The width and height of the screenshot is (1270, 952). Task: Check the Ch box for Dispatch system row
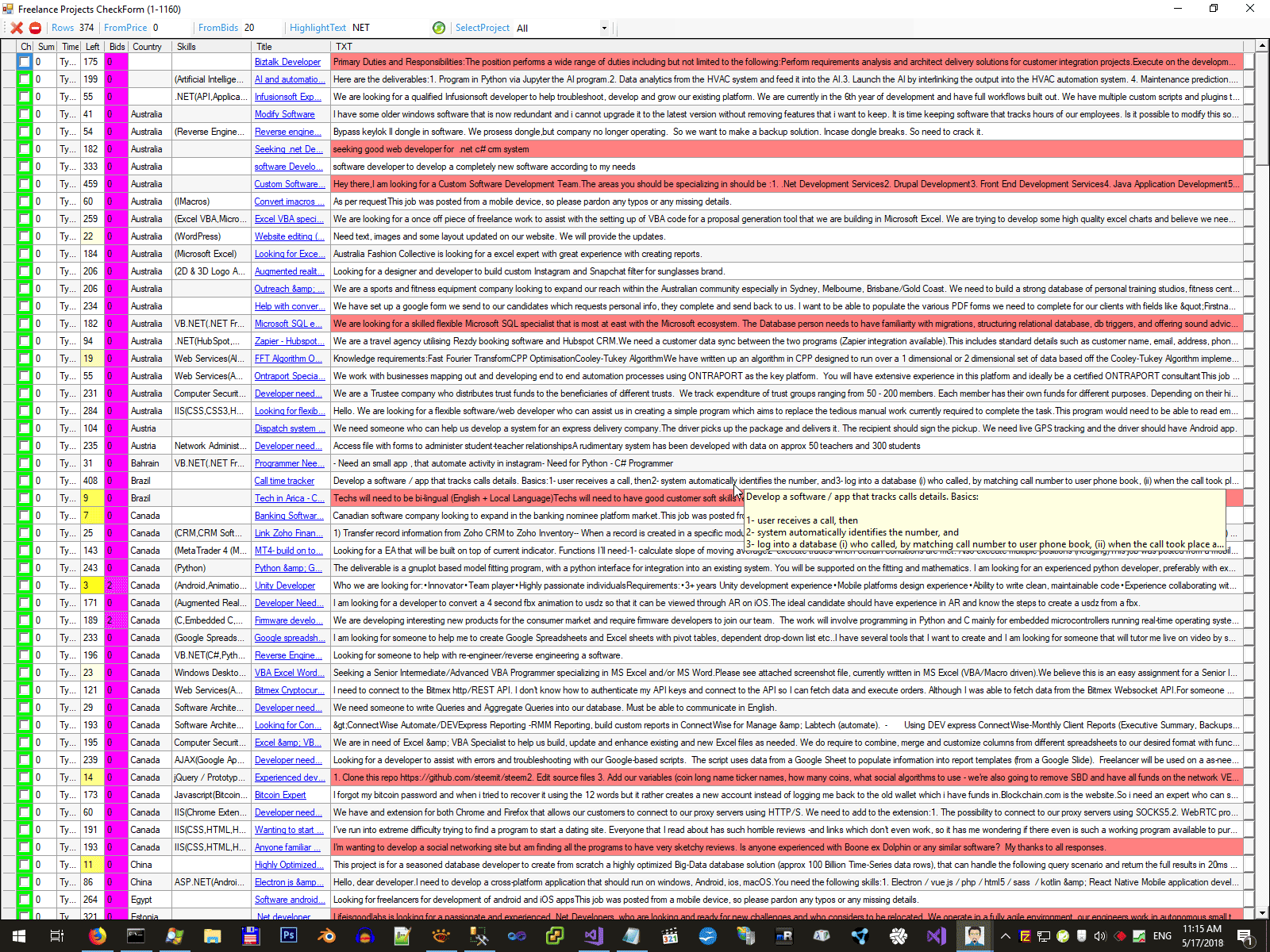point(25,428)
